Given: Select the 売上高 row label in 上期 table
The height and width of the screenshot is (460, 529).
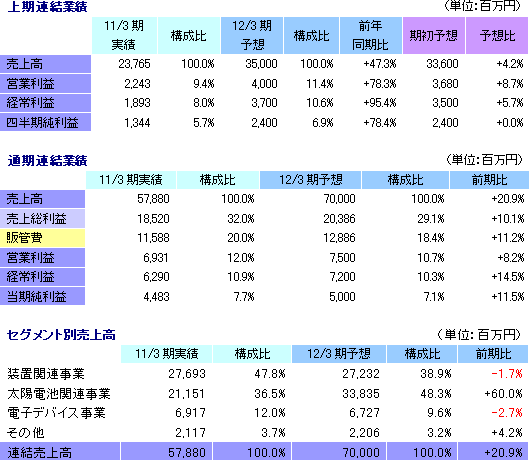Looking at the screenshot, I should [45, 64].
